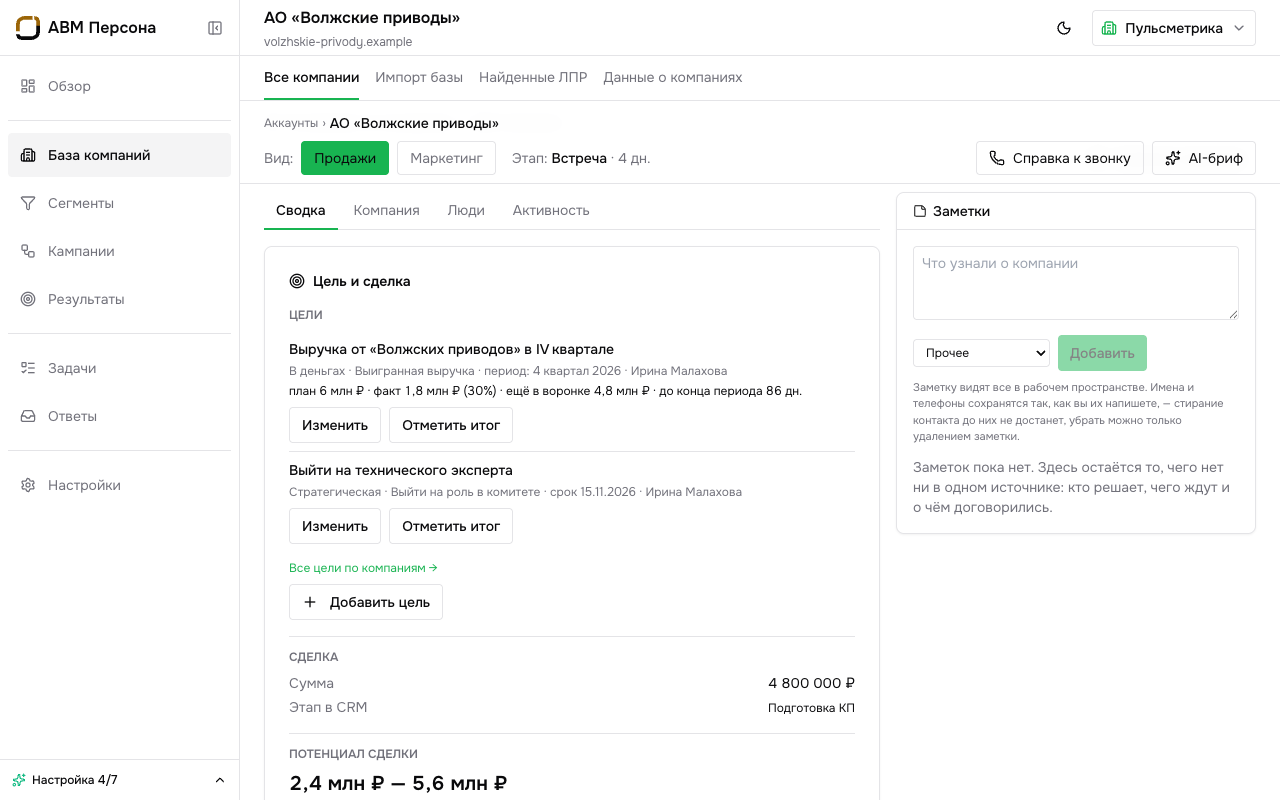Click the sparkle icon in AI-бриф

point(1173,158)
